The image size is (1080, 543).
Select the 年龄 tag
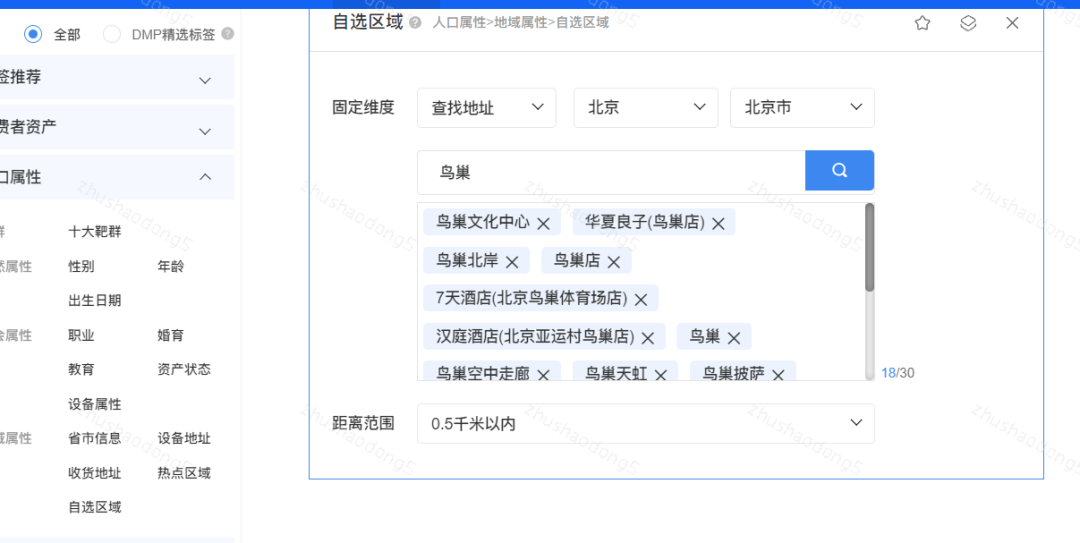[x=171, y=267]
